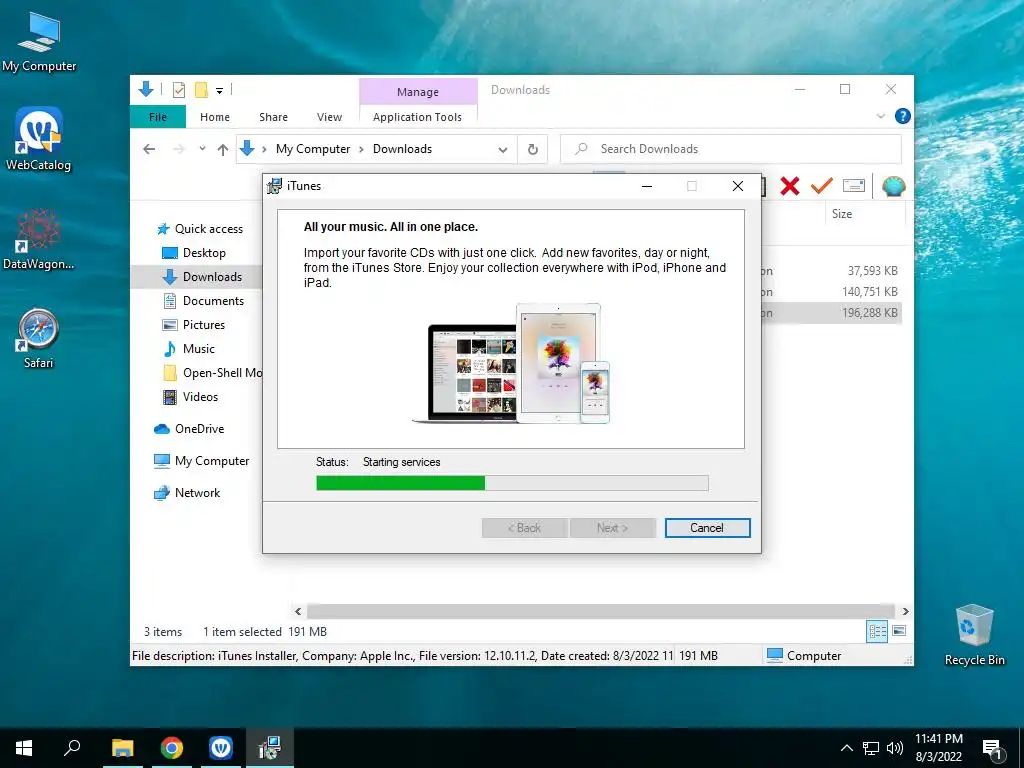Viewport: 1024px width, 768px height.
Task: Expand the Explorer ribbon chevron
Action: (x=880, y=116)
